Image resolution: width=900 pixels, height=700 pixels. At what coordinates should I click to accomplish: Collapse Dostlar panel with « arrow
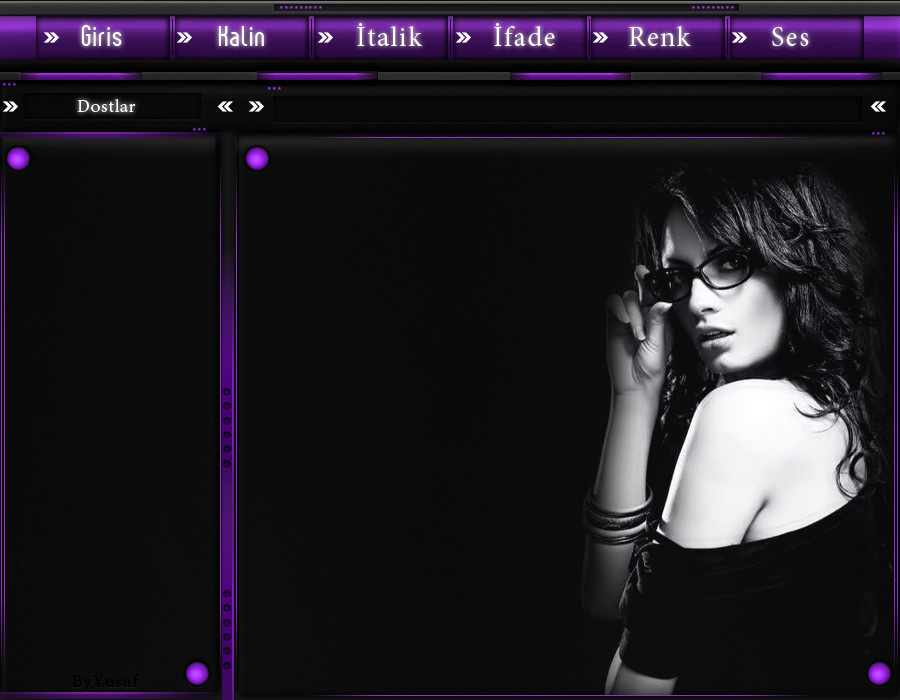pyautogui.click(x=226, y=107)
